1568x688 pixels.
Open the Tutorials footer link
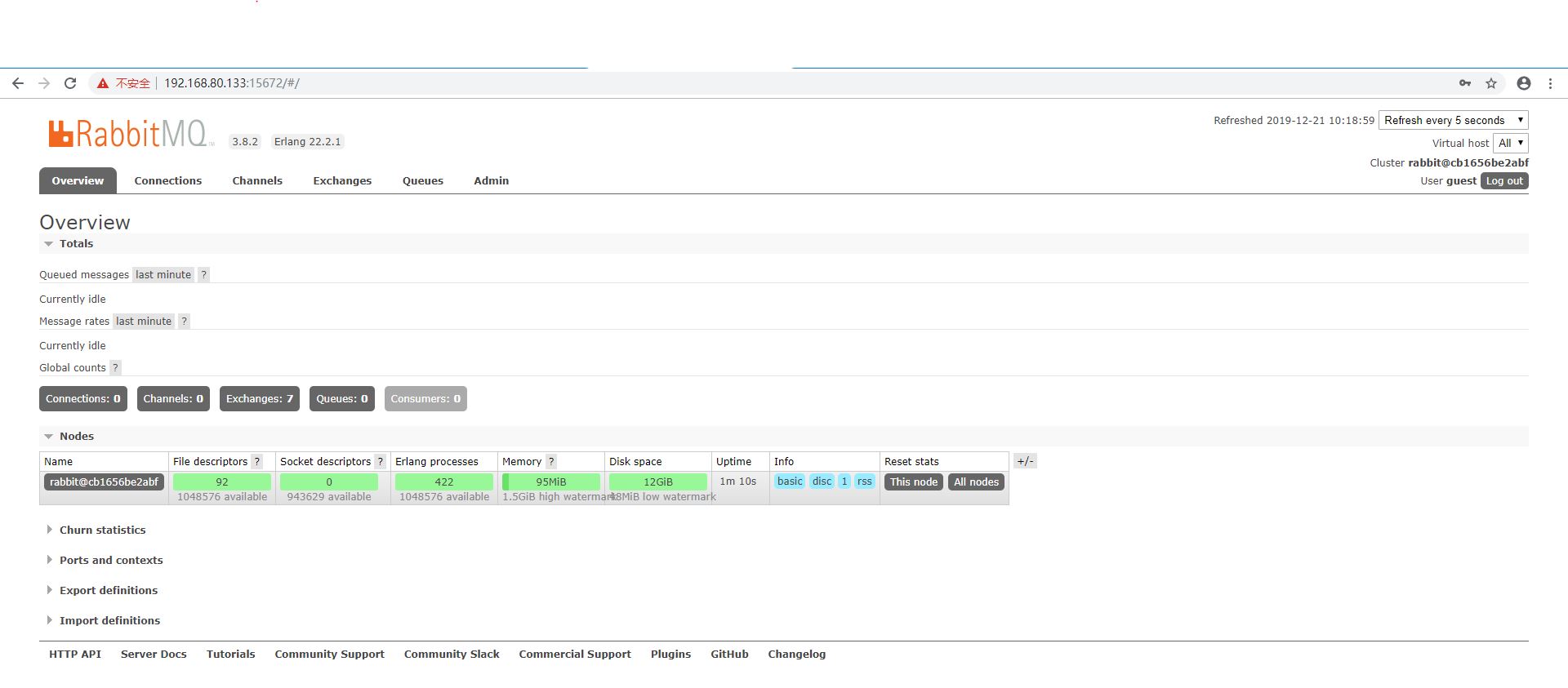point(231,655)
